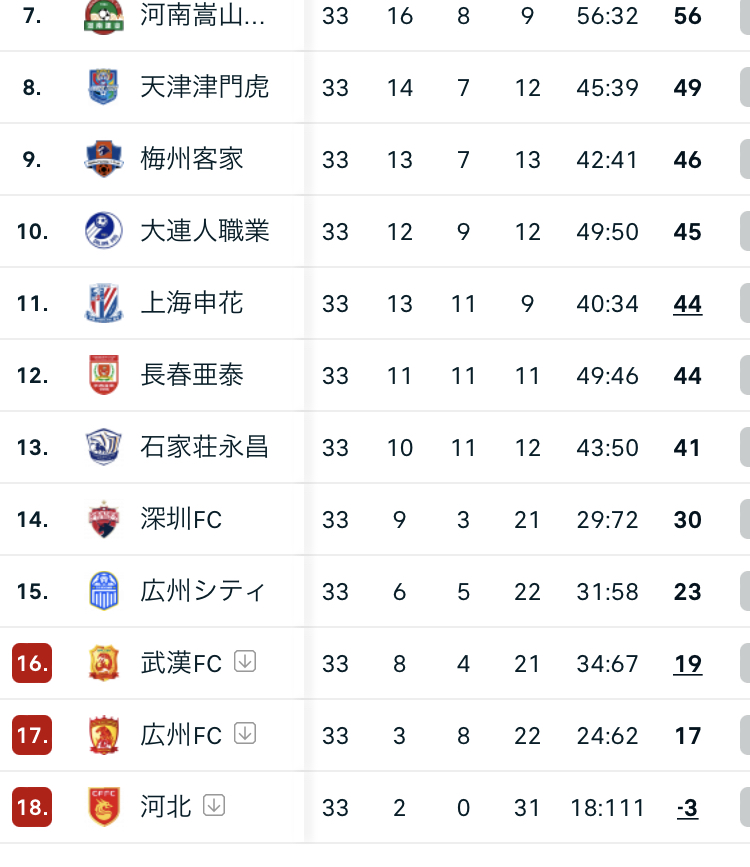Click relegation arrow icon next to 武漢FC
The image size is (750, 867).
click(x=245, y=661)
